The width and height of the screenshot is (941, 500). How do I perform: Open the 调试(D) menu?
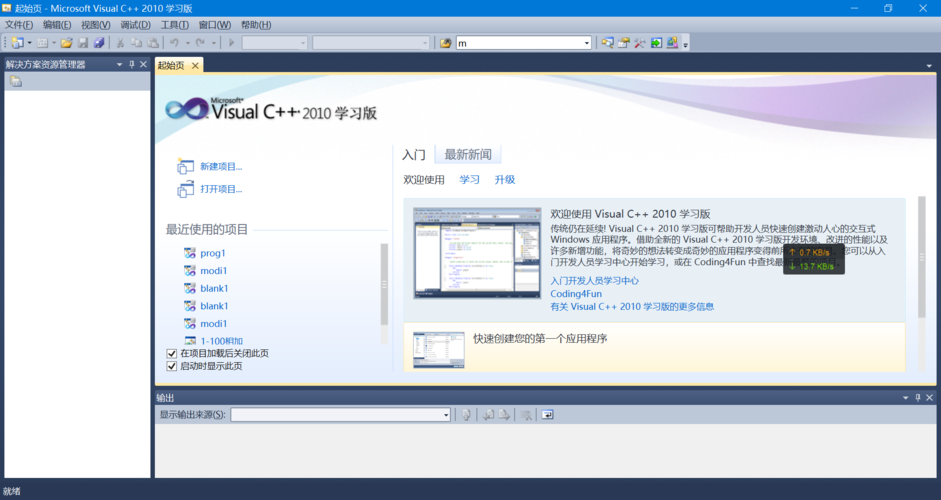pyautogui.click(x=135, y=25)
